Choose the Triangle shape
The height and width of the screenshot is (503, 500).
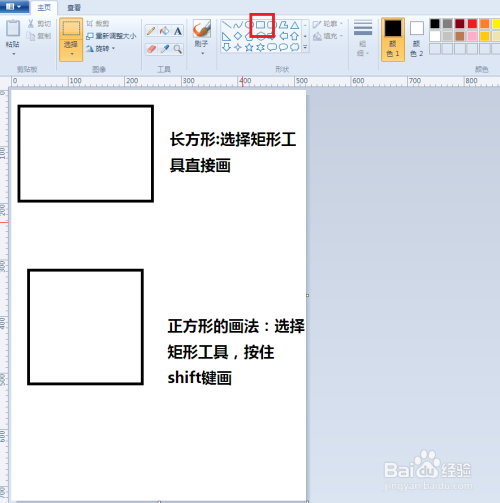click(295, 25)
